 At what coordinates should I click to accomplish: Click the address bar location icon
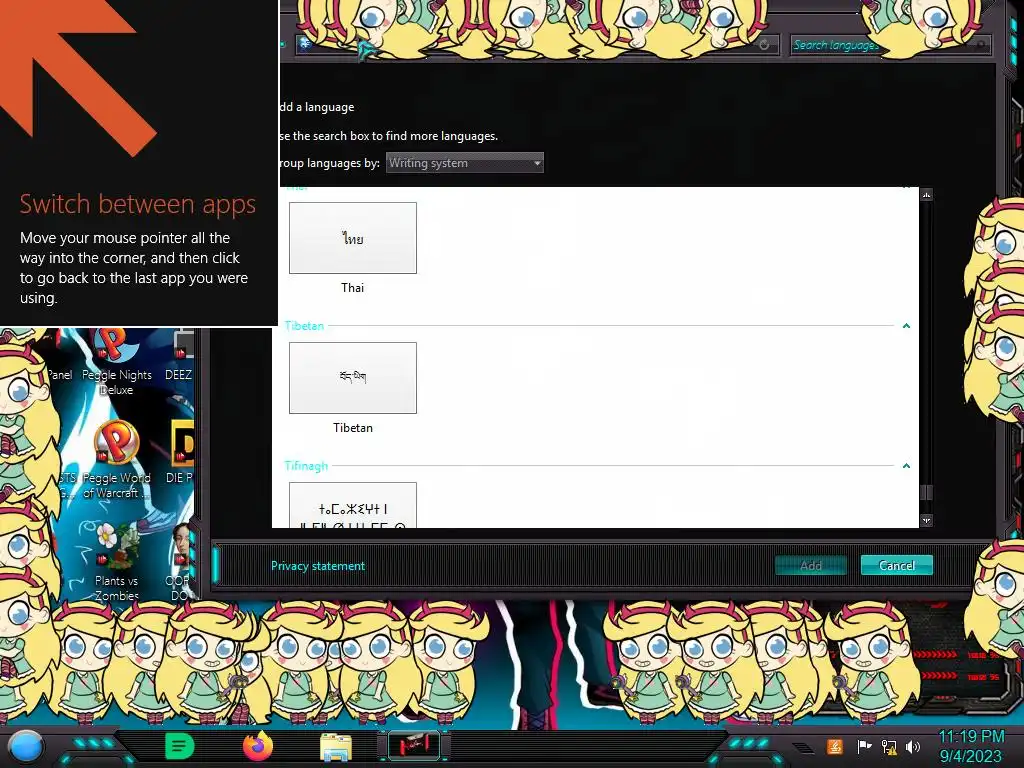pos(305,44)
